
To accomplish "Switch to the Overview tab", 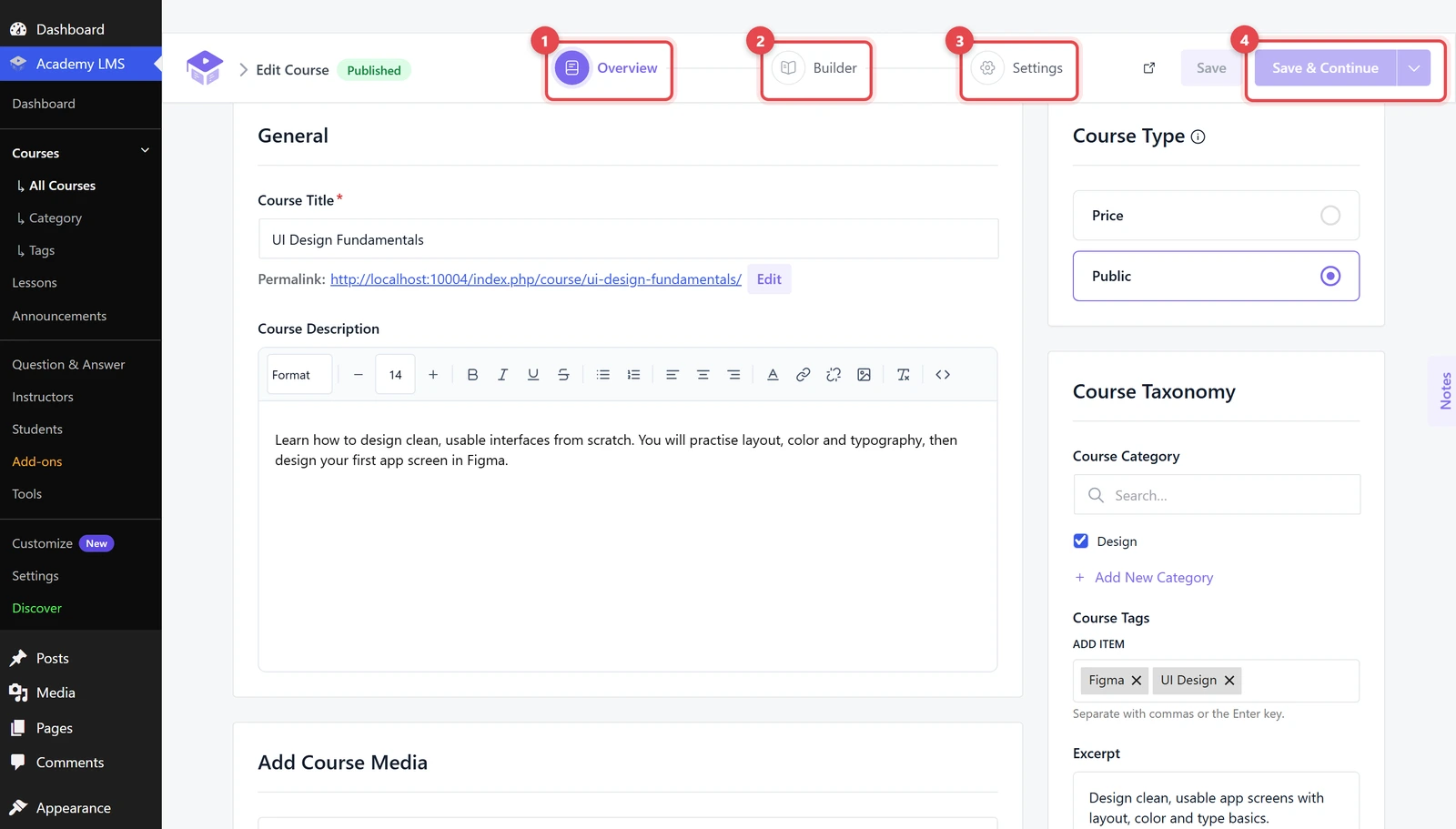I will tap(607, 68).
